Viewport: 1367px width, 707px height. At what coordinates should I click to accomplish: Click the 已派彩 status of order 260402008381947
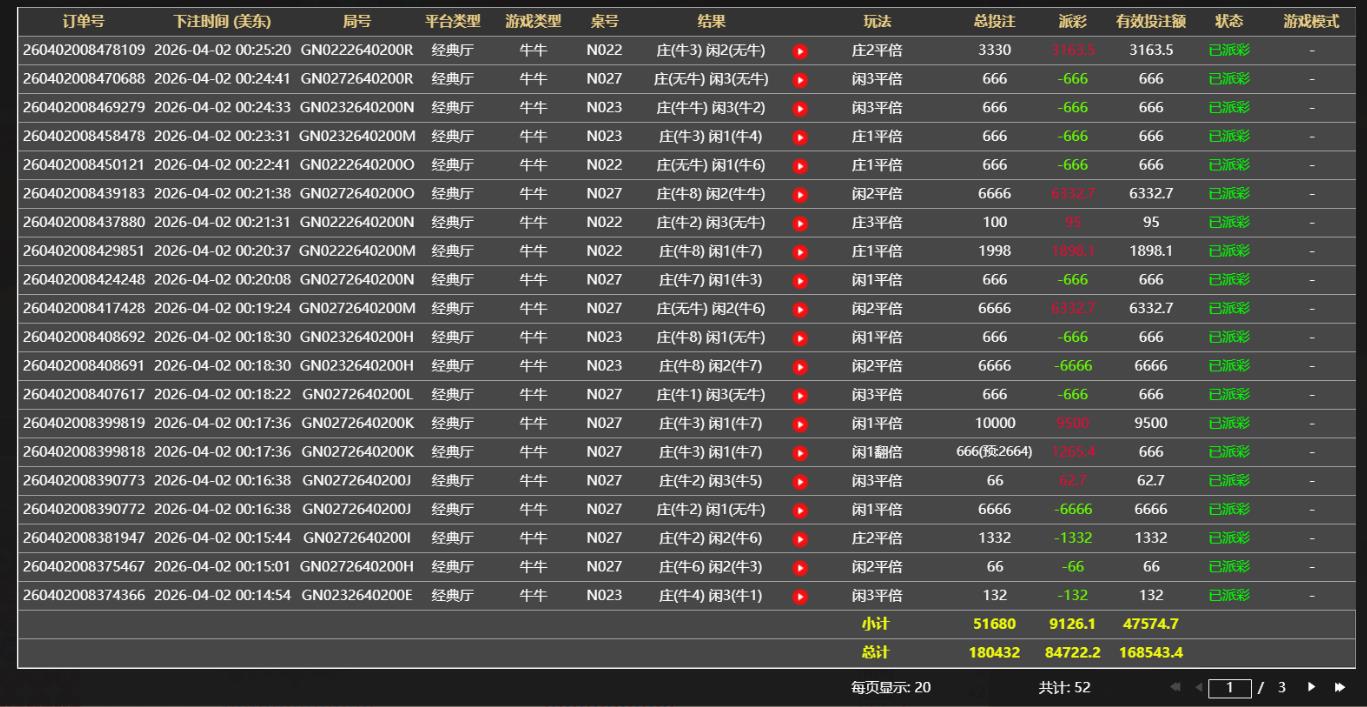1229,539
